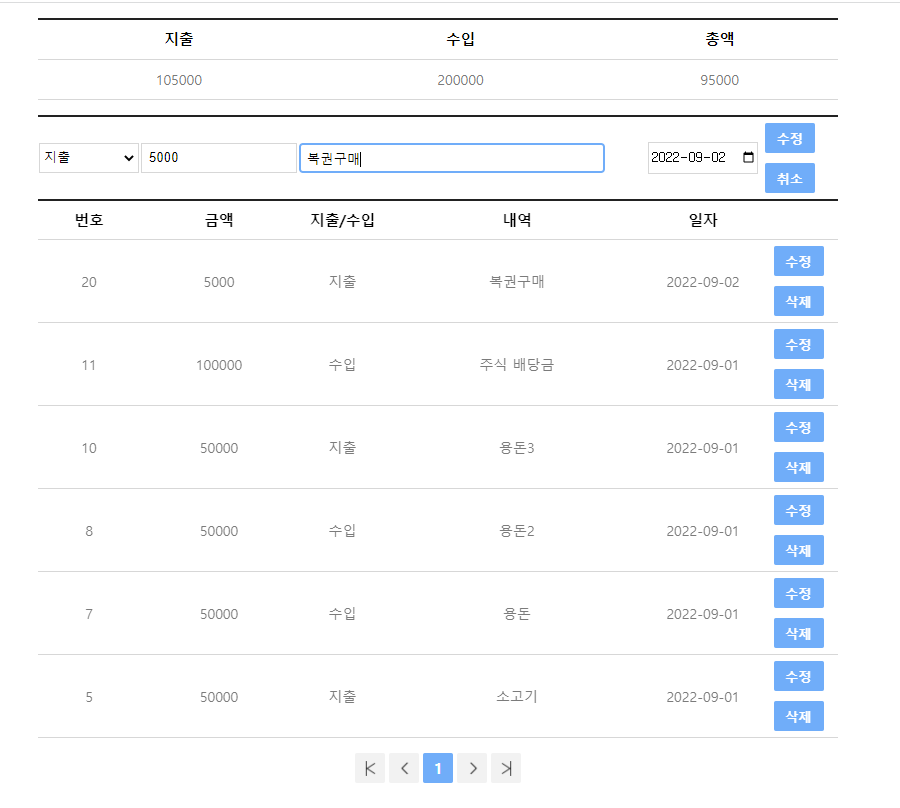The width and height of the screenshot is (900, 808).
Task: Click row number 11 cell
Action: click(x=89, y=365)
